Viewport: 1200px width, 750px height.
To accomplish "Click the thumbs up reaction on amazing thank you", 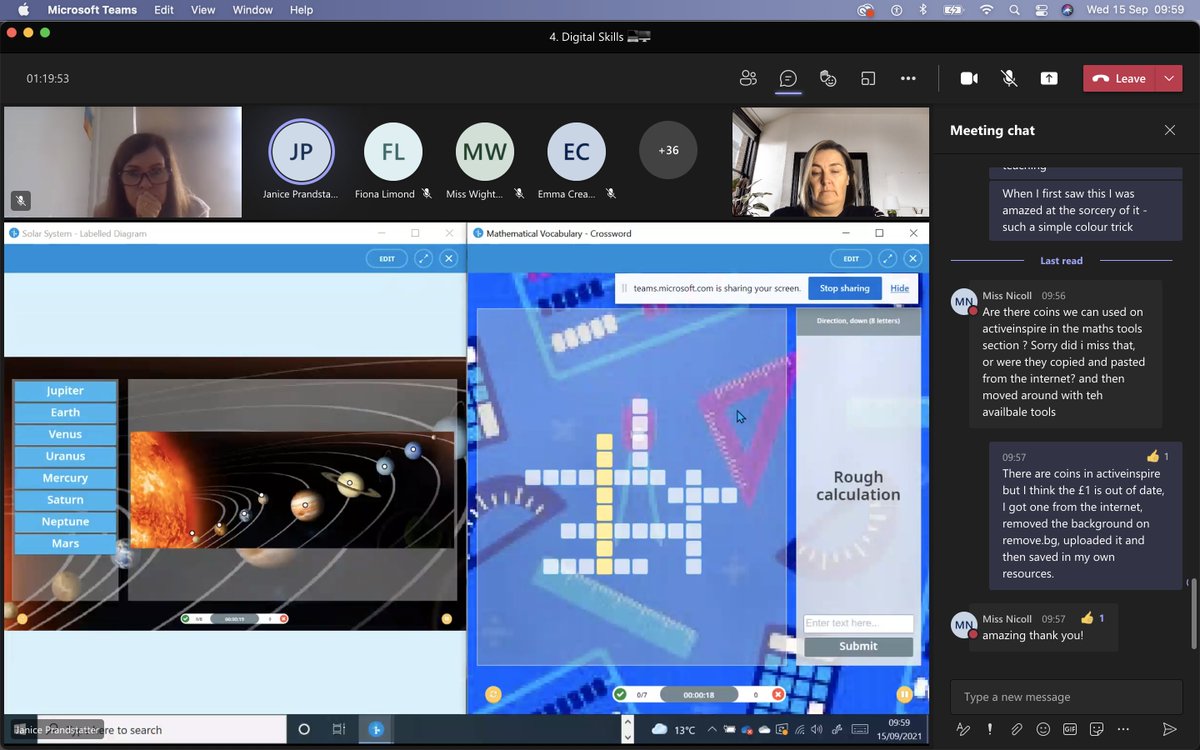I will pos(1093,618).
